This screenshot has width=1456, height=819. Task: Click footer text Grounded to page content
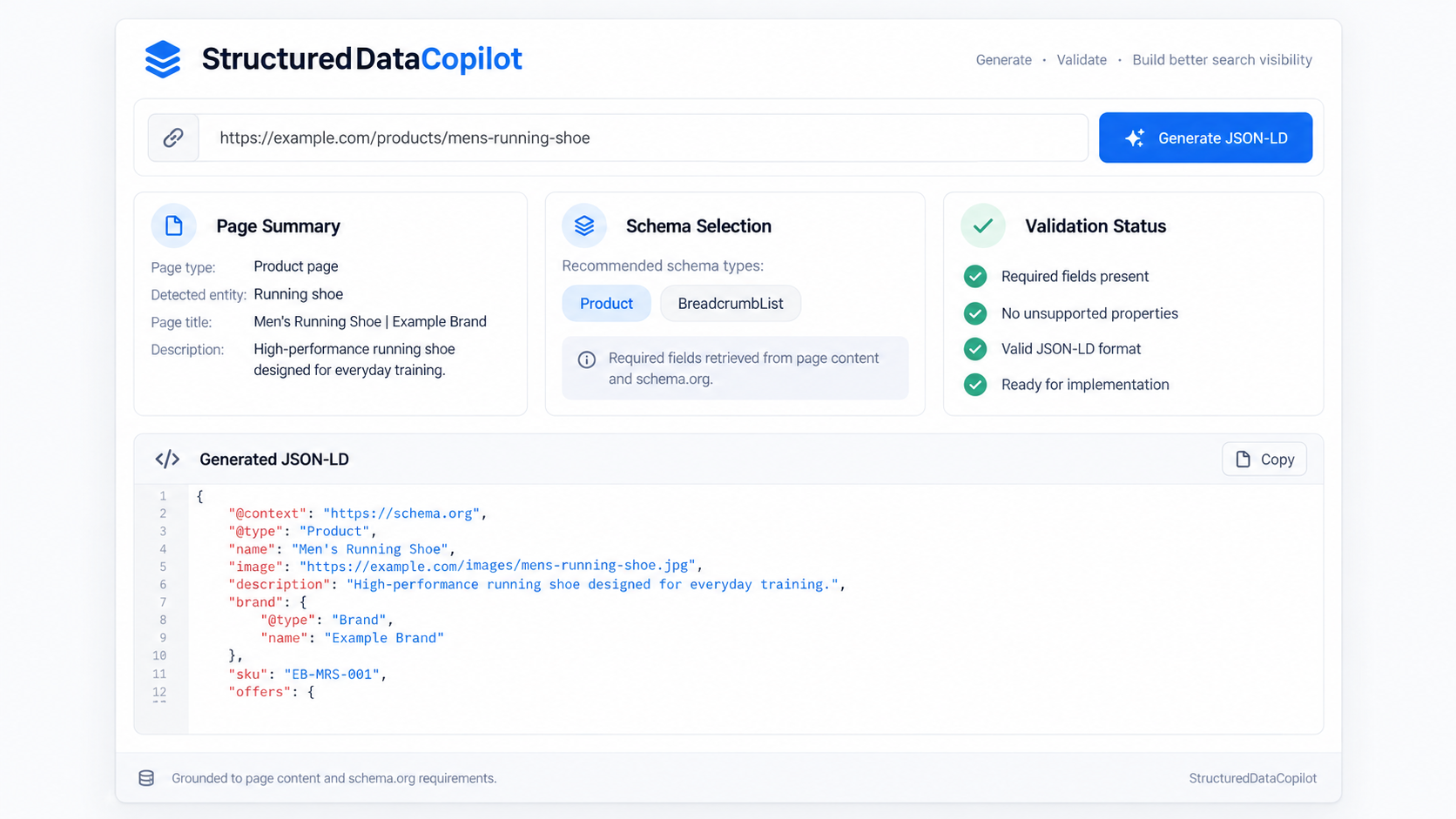(334, 778)
